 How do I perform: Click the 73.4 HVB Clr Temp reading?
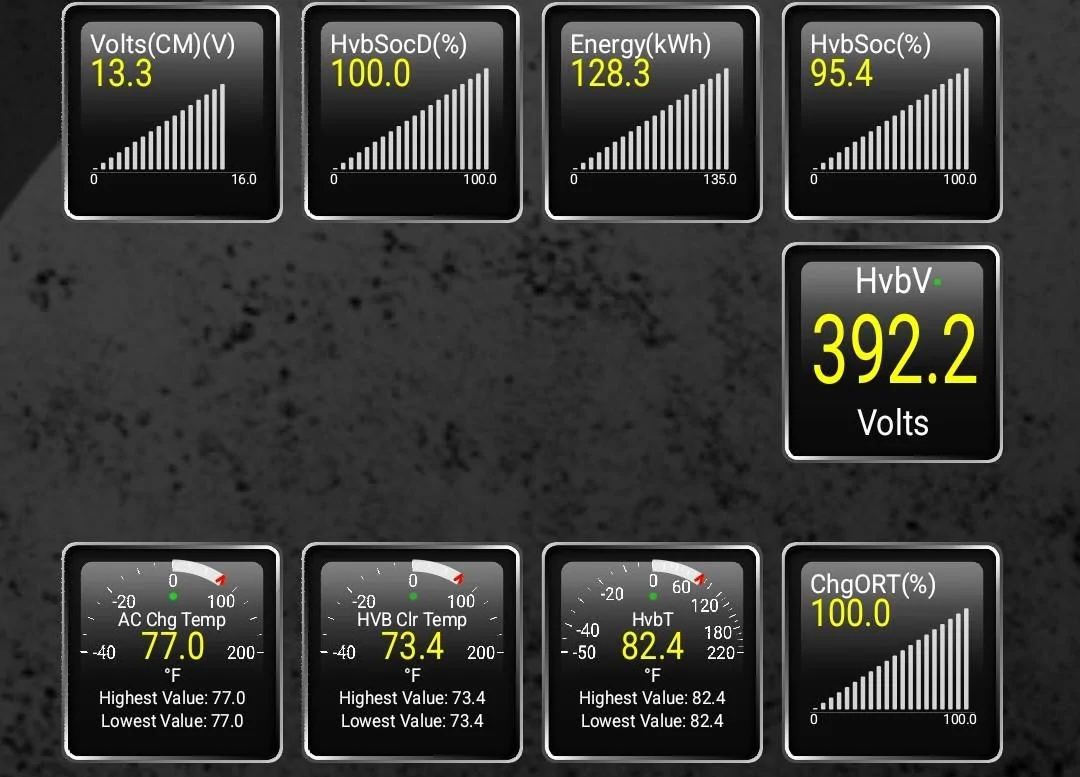coord(413,646)
